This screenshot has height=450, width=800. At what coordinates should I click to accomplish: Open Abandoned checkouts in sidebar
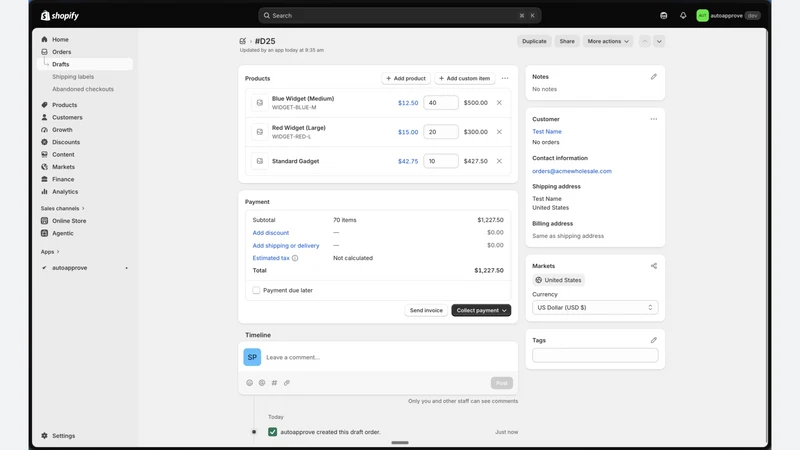[x=85, y=89]
